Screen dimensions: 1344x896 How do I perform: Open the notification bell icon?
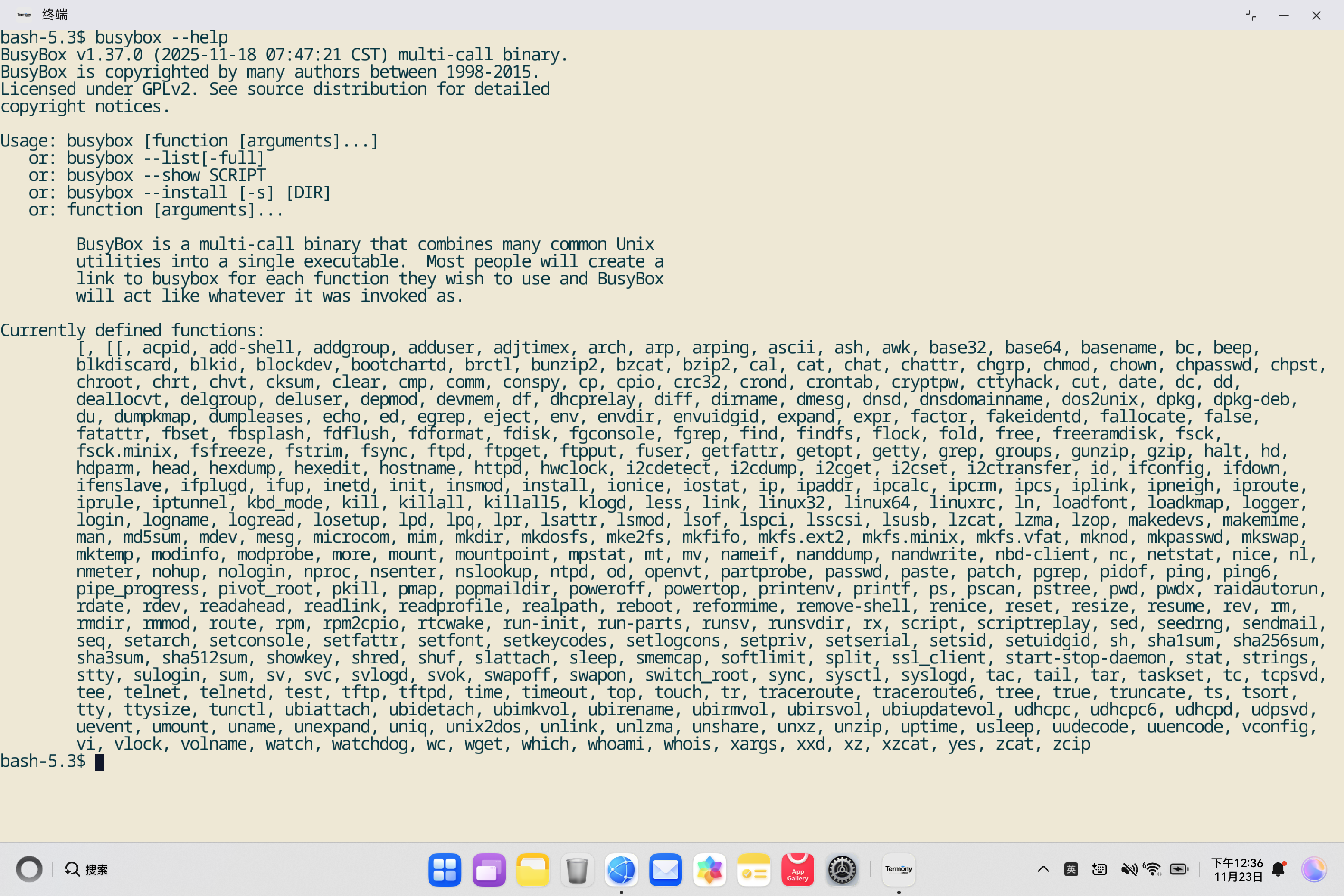click(x=1279, y=869)
